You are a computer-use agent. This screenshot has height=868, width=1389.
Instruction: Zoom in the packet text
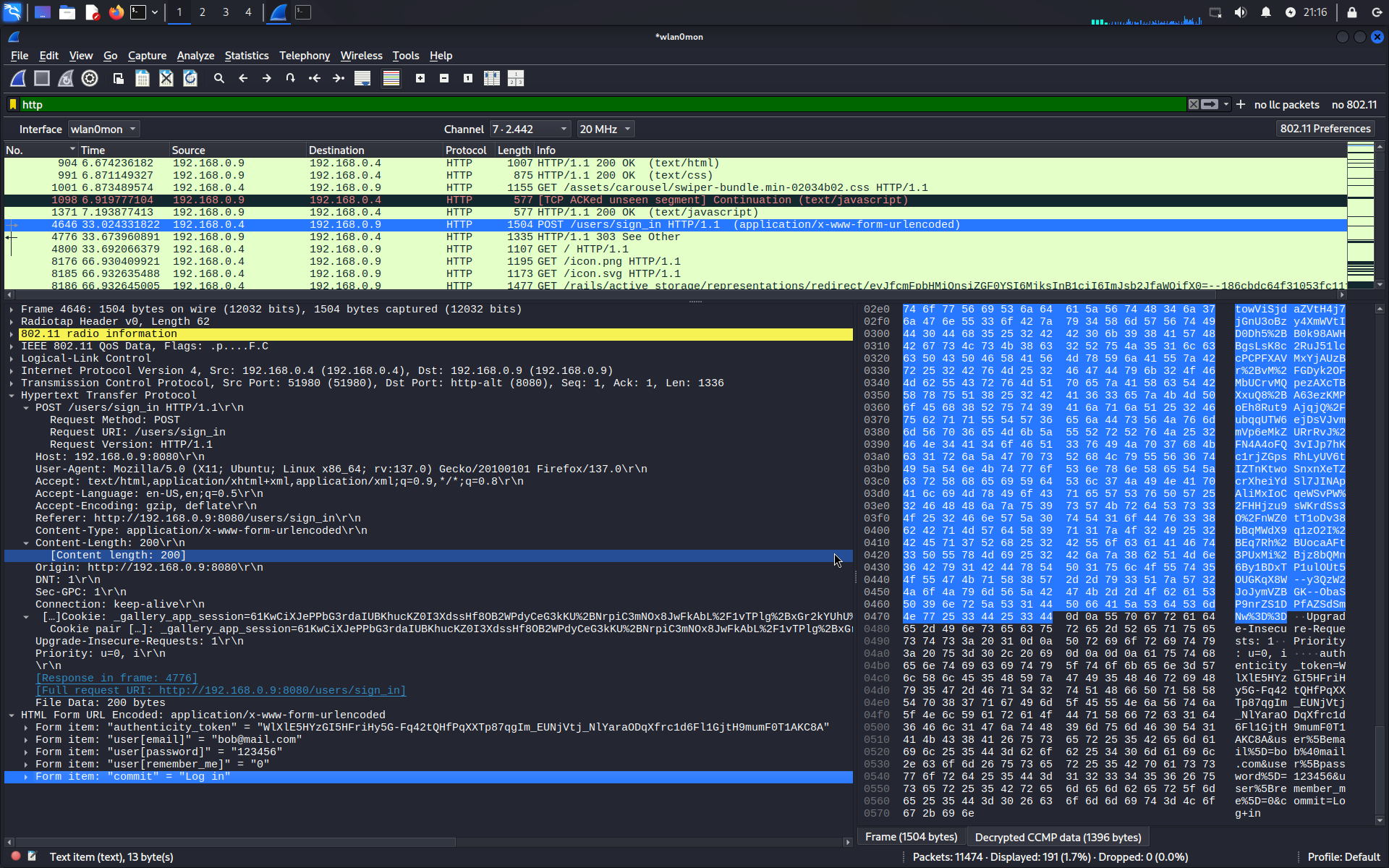[x=420, y=78]
